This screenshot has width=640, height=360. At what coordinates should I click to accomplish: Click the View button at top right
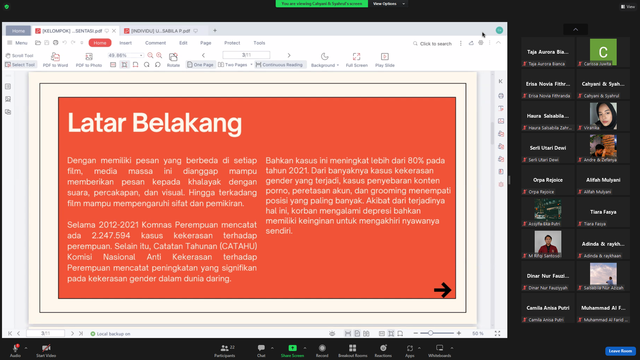point(628,7)
